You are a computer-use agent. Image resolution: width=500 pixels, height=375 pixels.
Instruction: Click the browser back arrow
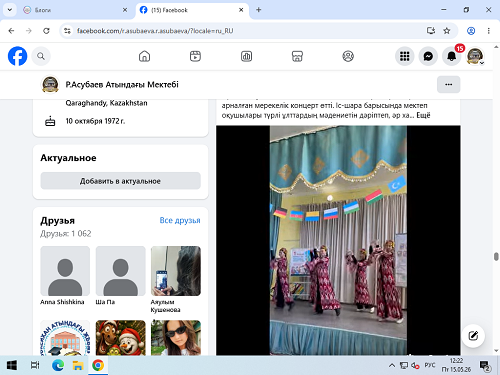pos(11,31)
